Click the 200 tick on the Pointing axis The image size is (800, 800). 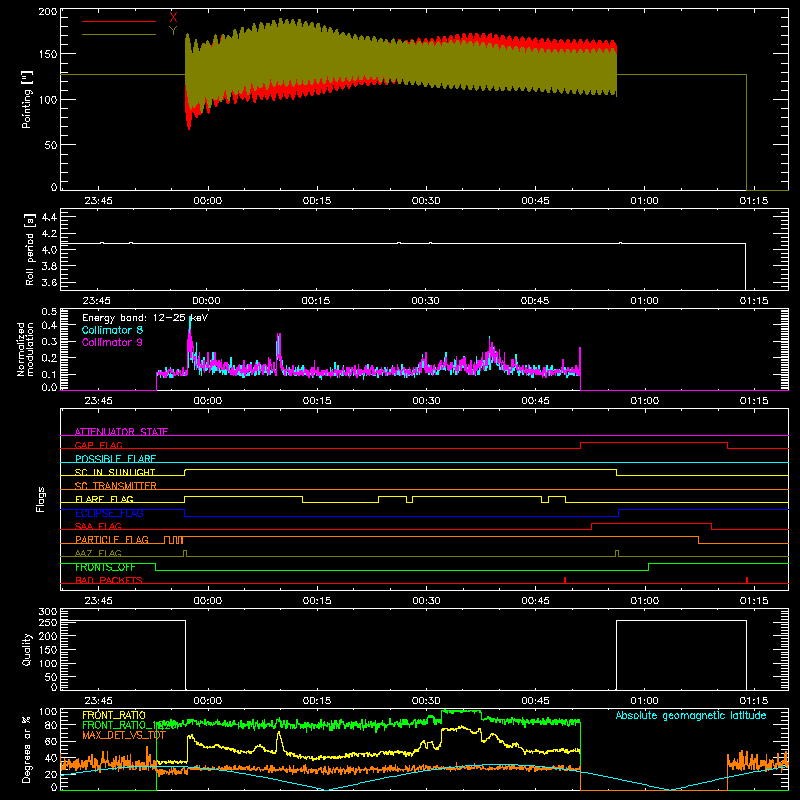click(x=47, y=11)
